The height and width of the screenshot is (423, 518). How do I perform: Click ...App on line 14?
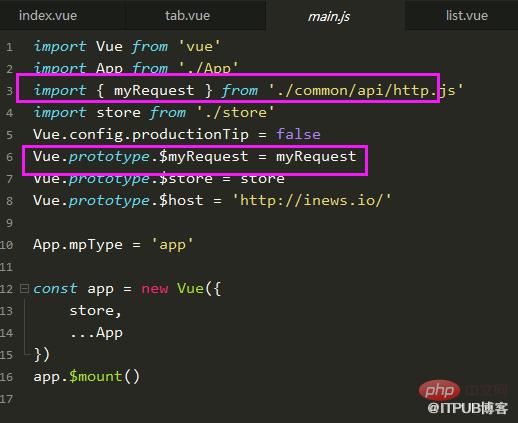[x=96, y=333]
